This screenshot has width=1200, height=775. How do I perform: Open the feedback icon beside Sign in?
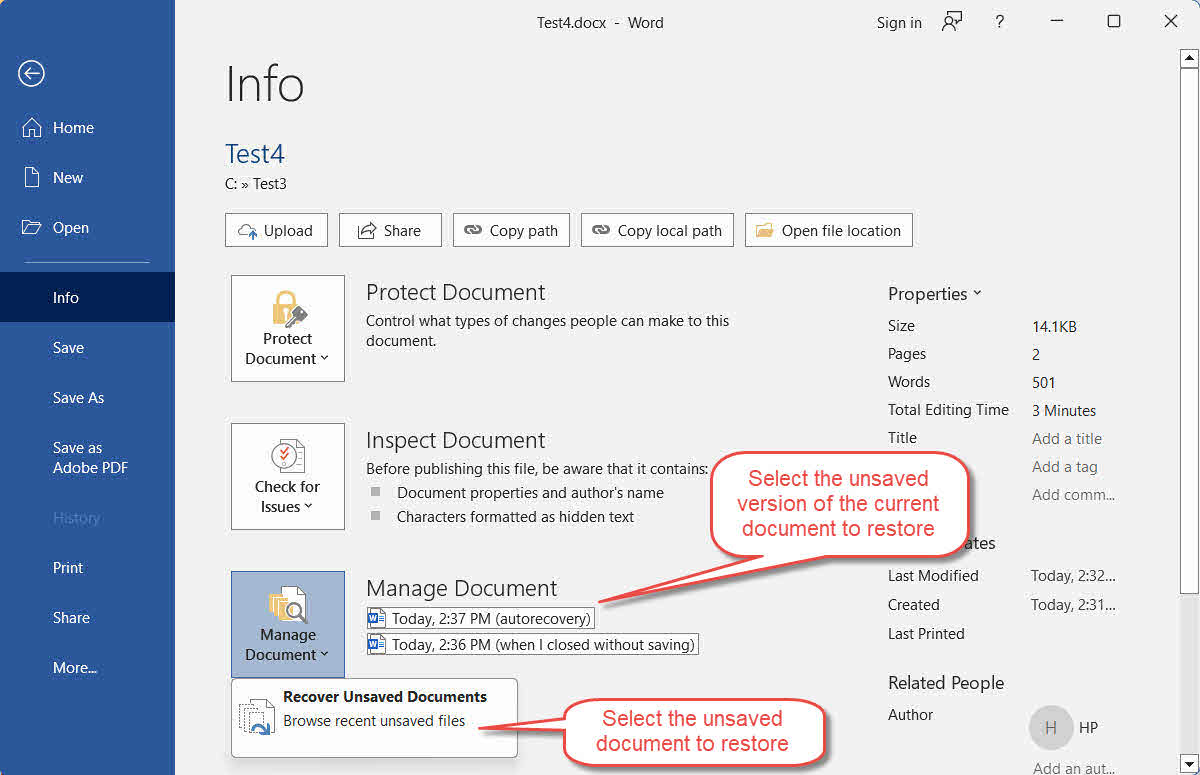[x=952, y=22]
